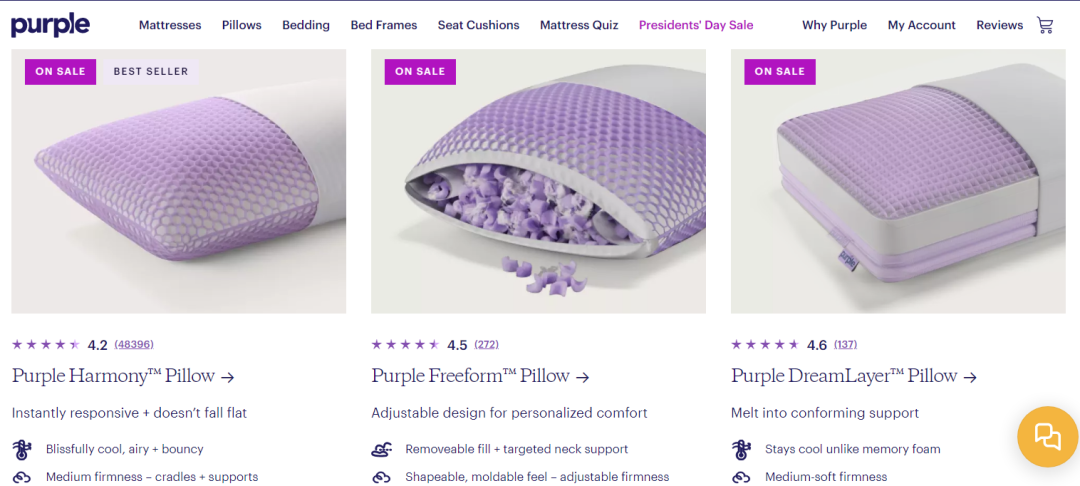Expand the Seat Cushions navigation menu
1080x486 pixels.
478,25
